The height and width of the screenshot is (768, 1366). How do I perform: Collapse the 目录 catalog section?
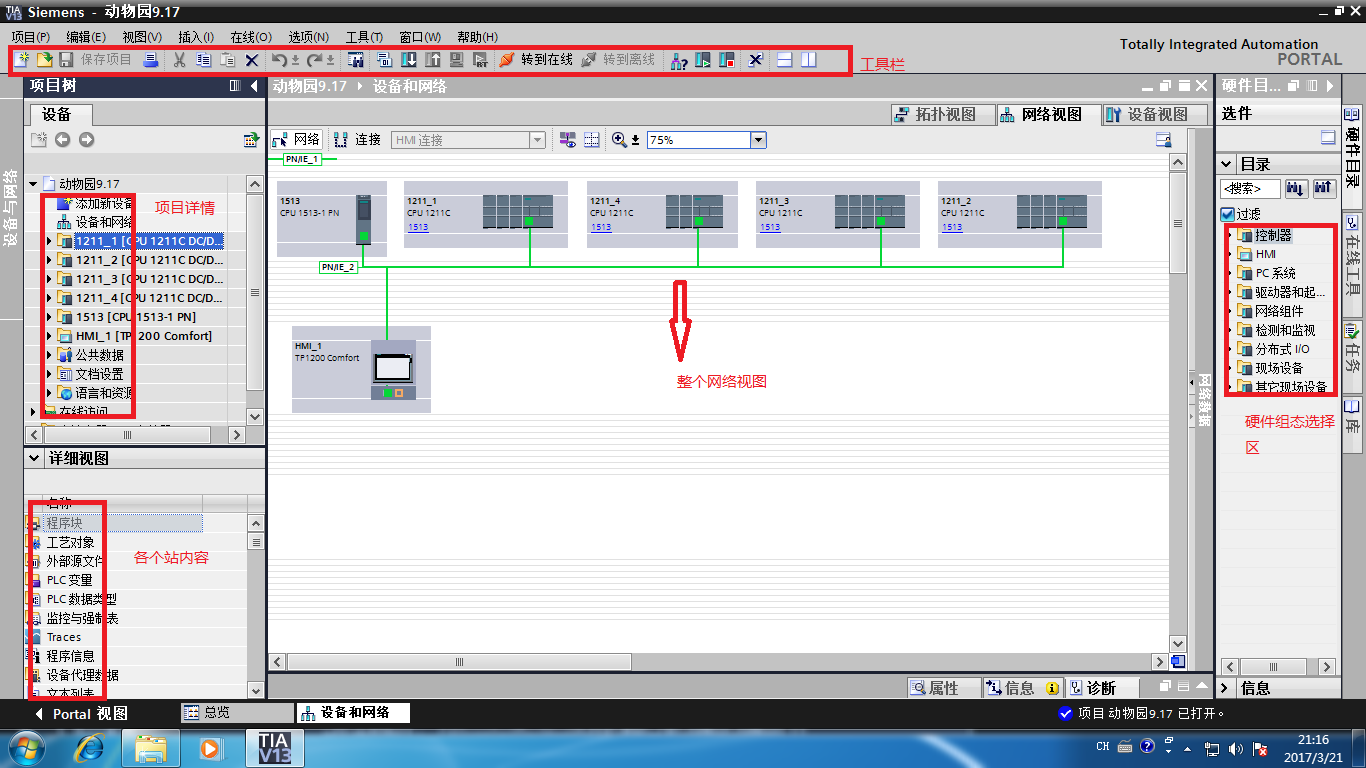pyautogui.click(x=1227, y=164)
